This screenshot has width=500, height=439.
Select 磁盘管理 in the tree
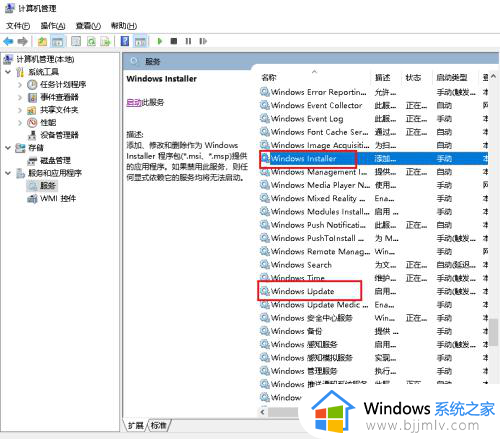(x=55, y=160)
